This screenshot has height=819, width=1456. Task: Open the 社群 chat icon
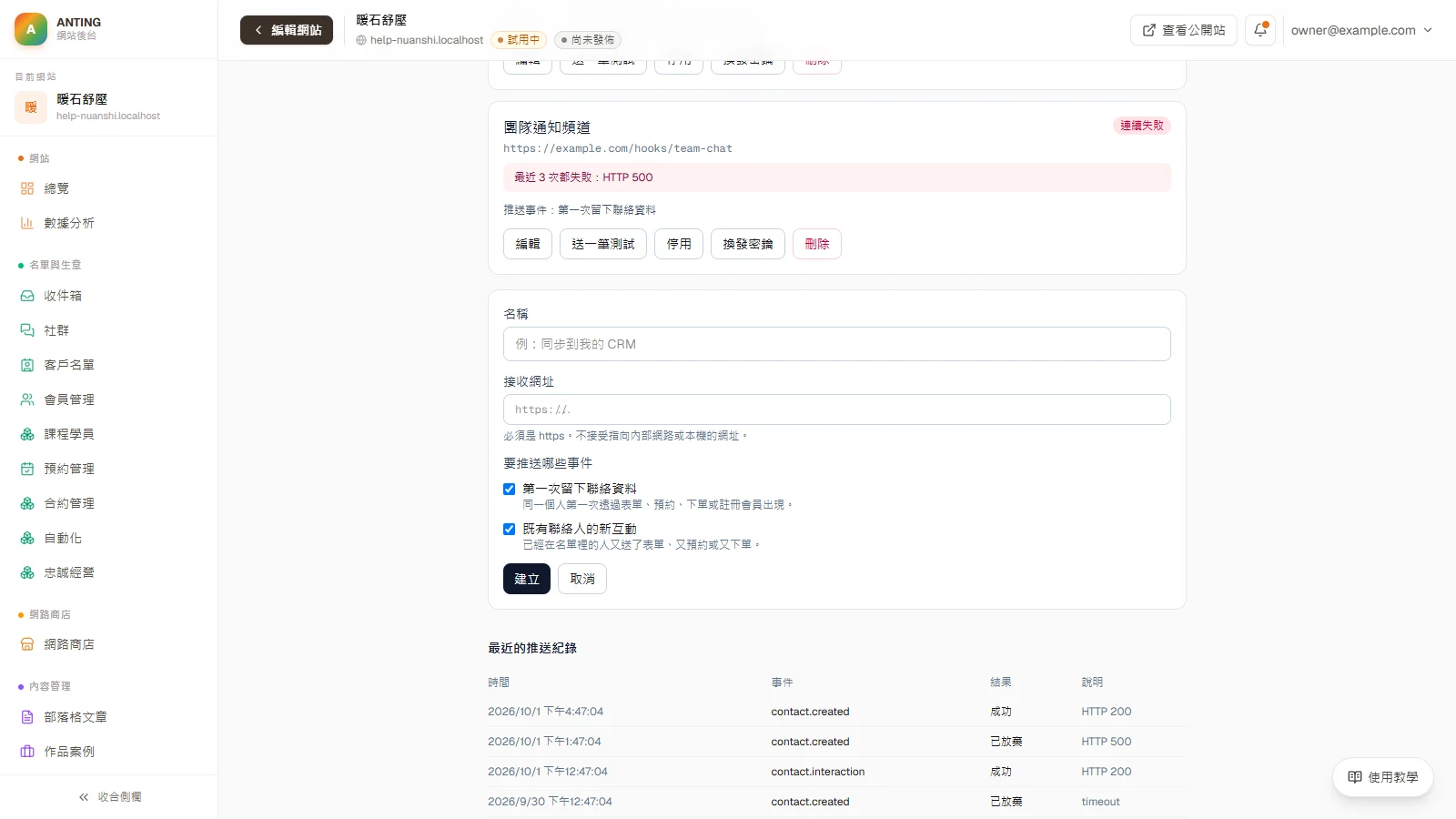[27, 330]
